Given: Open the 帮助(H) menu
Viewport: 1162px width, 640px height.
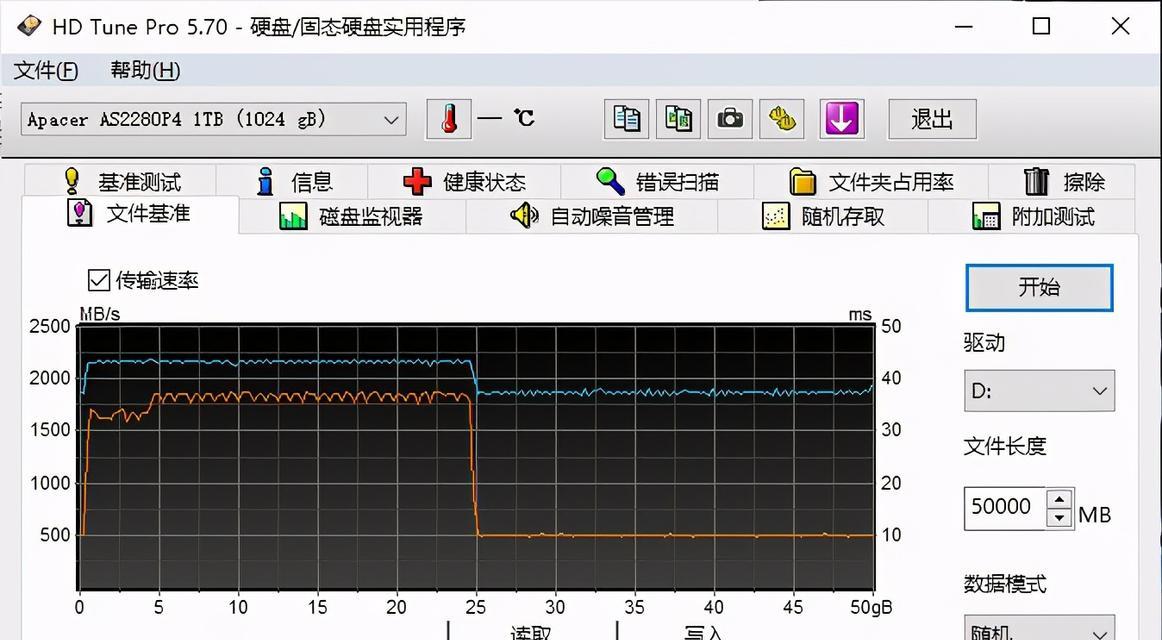Looking at the screenshot, I should click(x=145, y=70).
